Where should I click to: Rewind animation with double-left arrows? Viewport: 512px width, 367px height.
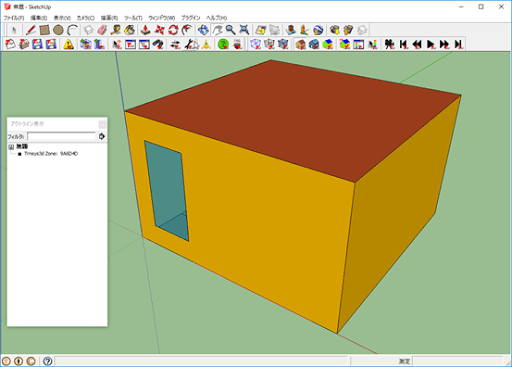[x=417, y=44]
